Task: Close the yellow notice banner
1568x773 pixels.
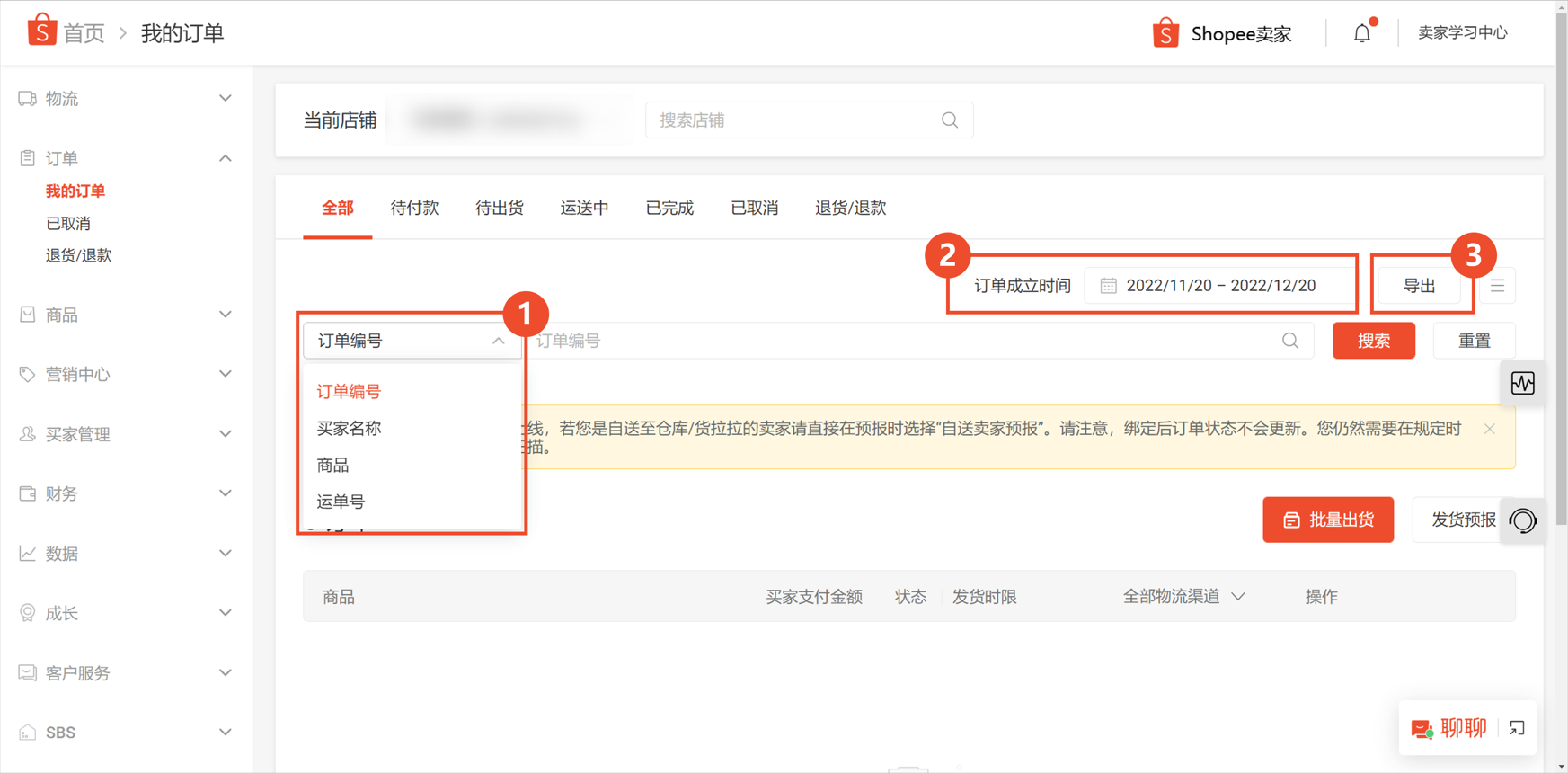Action: (1490, 429)
